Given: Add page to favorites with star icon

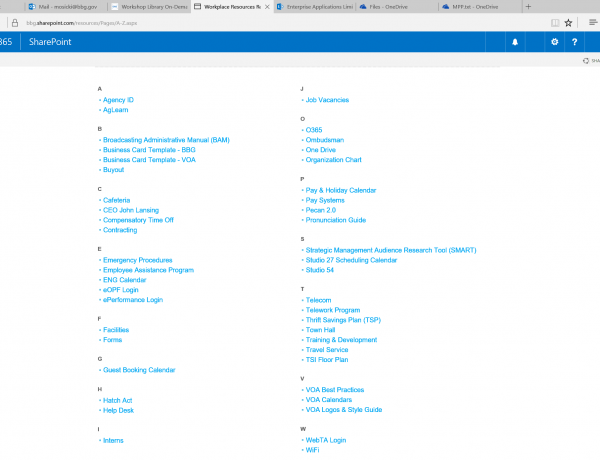Looking at the screenshot, I should [568, 23].
